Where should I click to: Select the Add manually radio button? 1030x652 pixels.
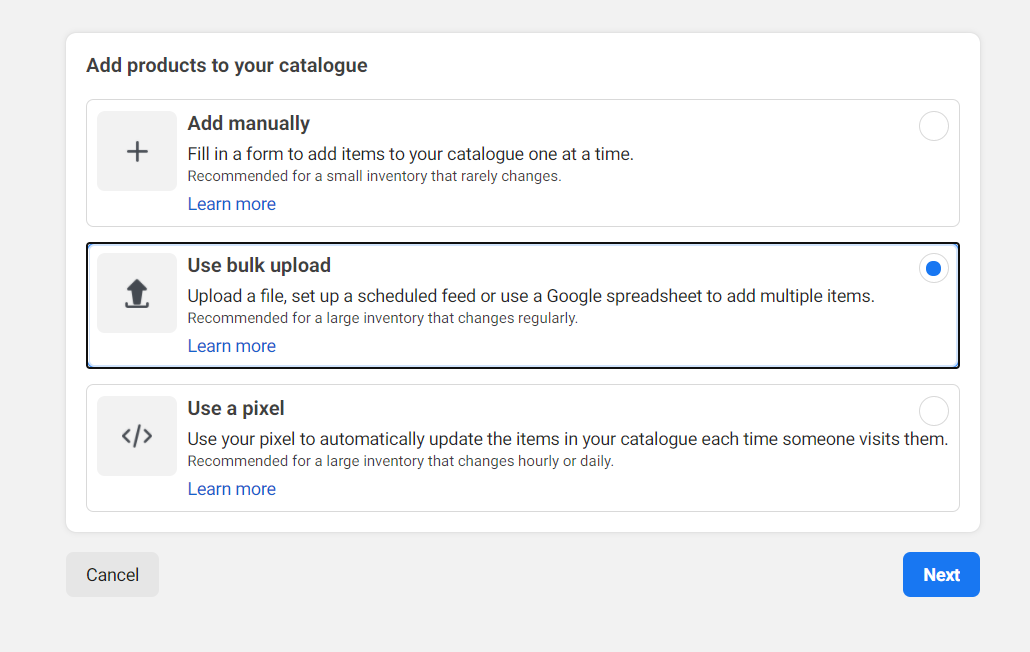(933, 126)
